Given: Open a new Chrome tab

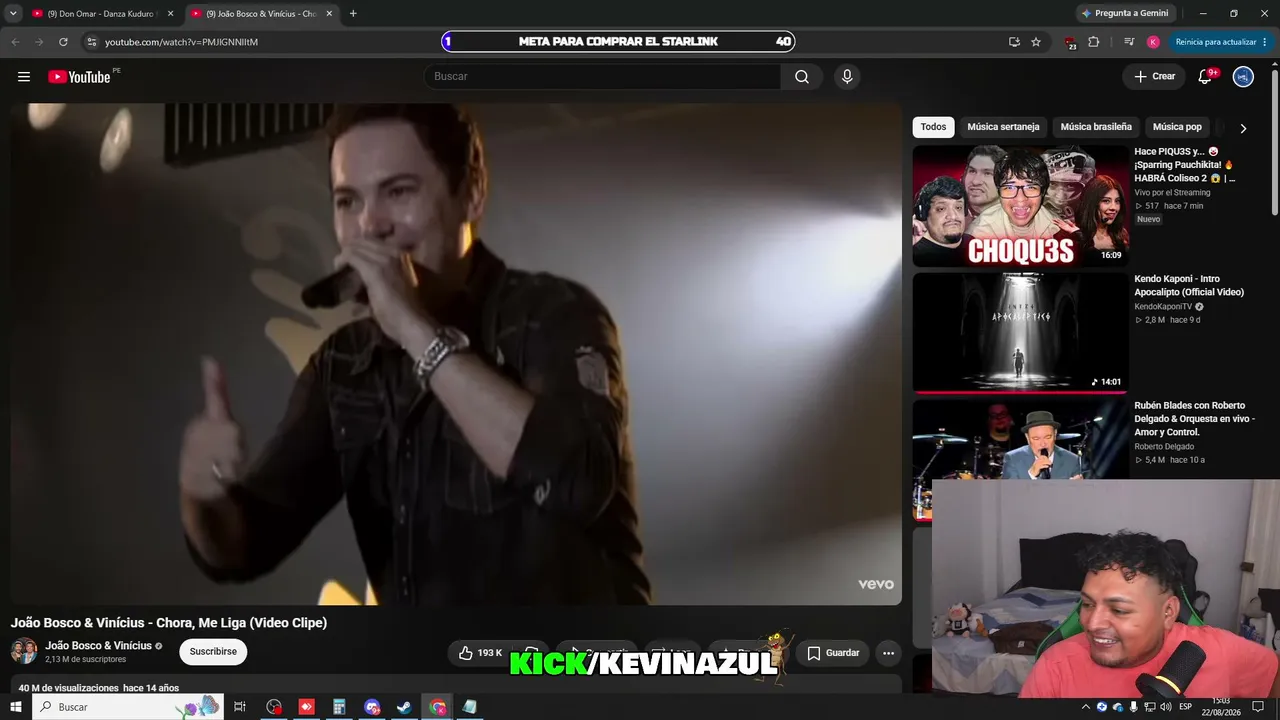Looking at the screenshot, I should click(x=353, y=14).
